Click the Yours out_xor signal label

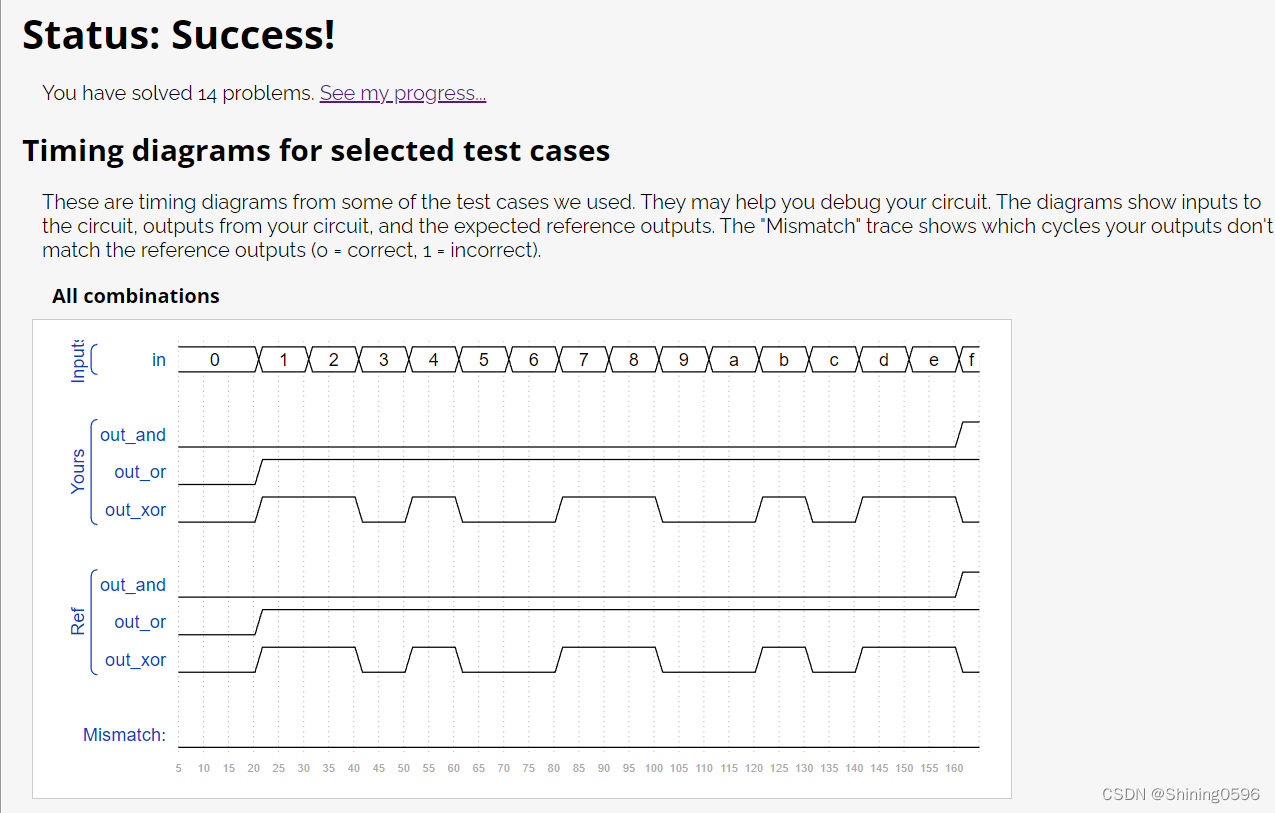[x=135, y=510]
